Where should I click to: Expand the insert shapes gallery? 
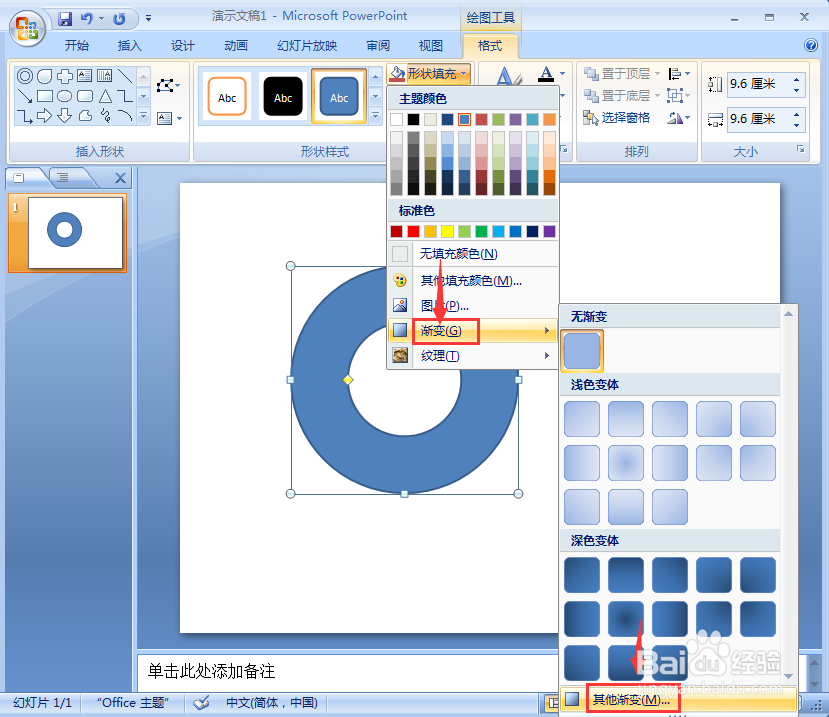(143, 115)
